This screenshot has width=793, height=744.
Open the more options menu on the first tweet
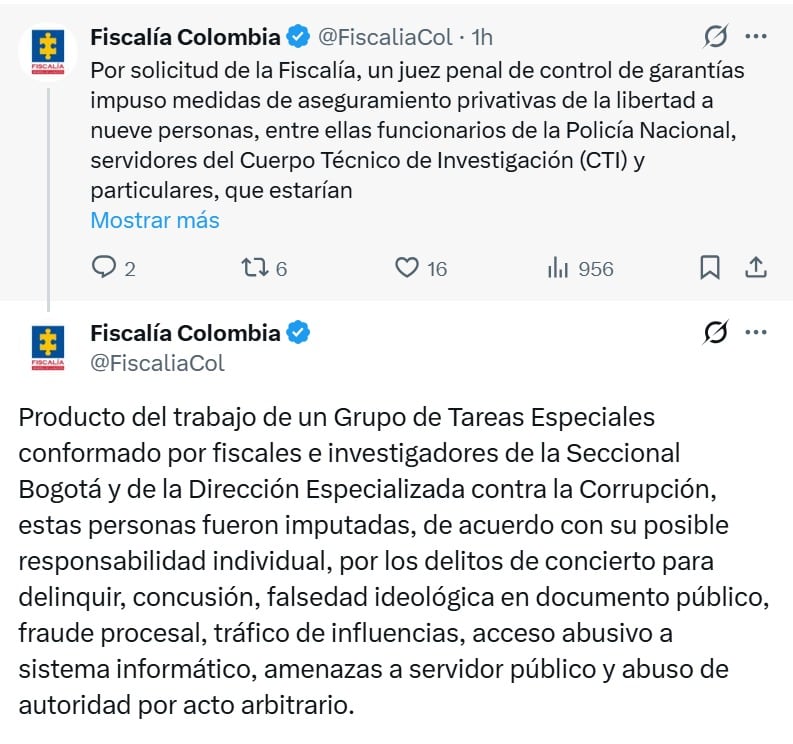[756, 38]
